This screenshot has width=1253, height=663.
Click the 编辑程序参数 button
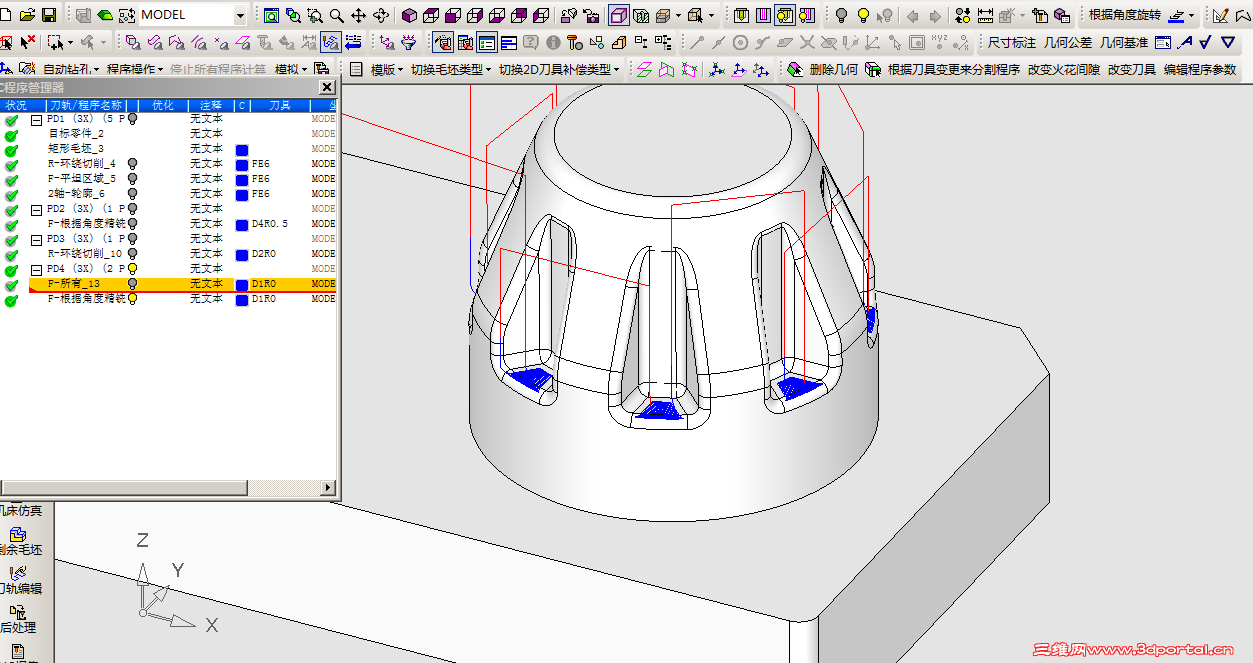pos(1199,69)
